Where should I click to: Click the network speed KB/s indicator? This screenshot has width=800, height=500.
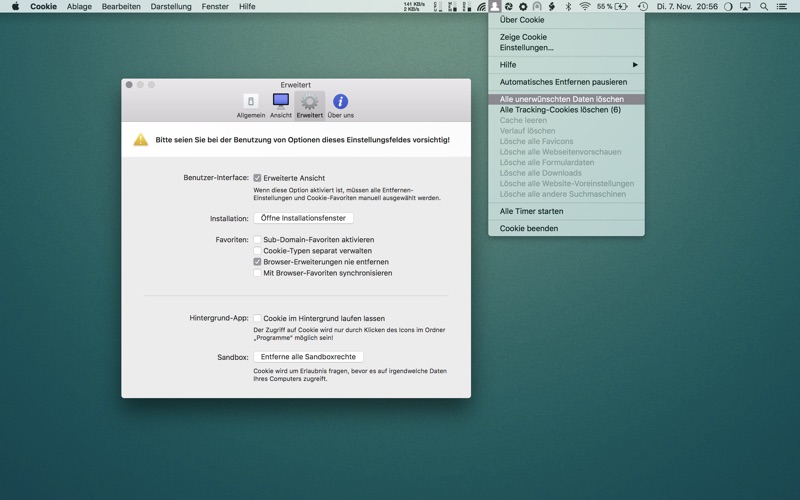414,6
